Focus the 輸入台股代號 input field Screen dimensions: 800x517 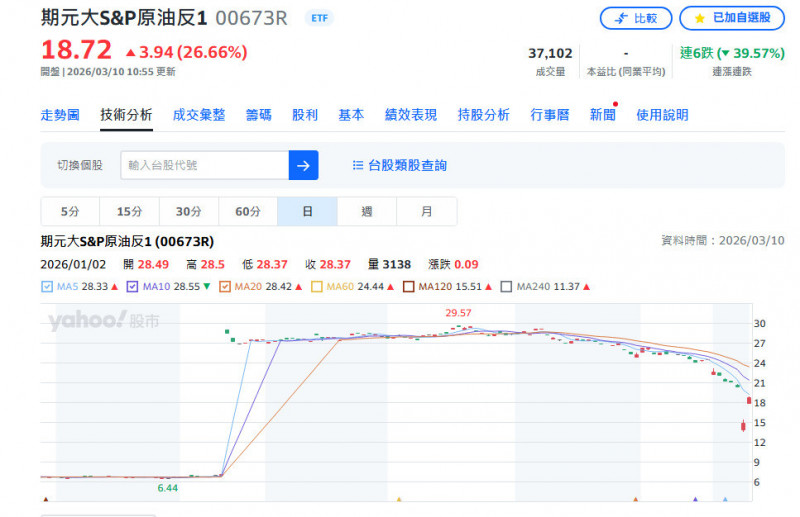click(205, 165)
